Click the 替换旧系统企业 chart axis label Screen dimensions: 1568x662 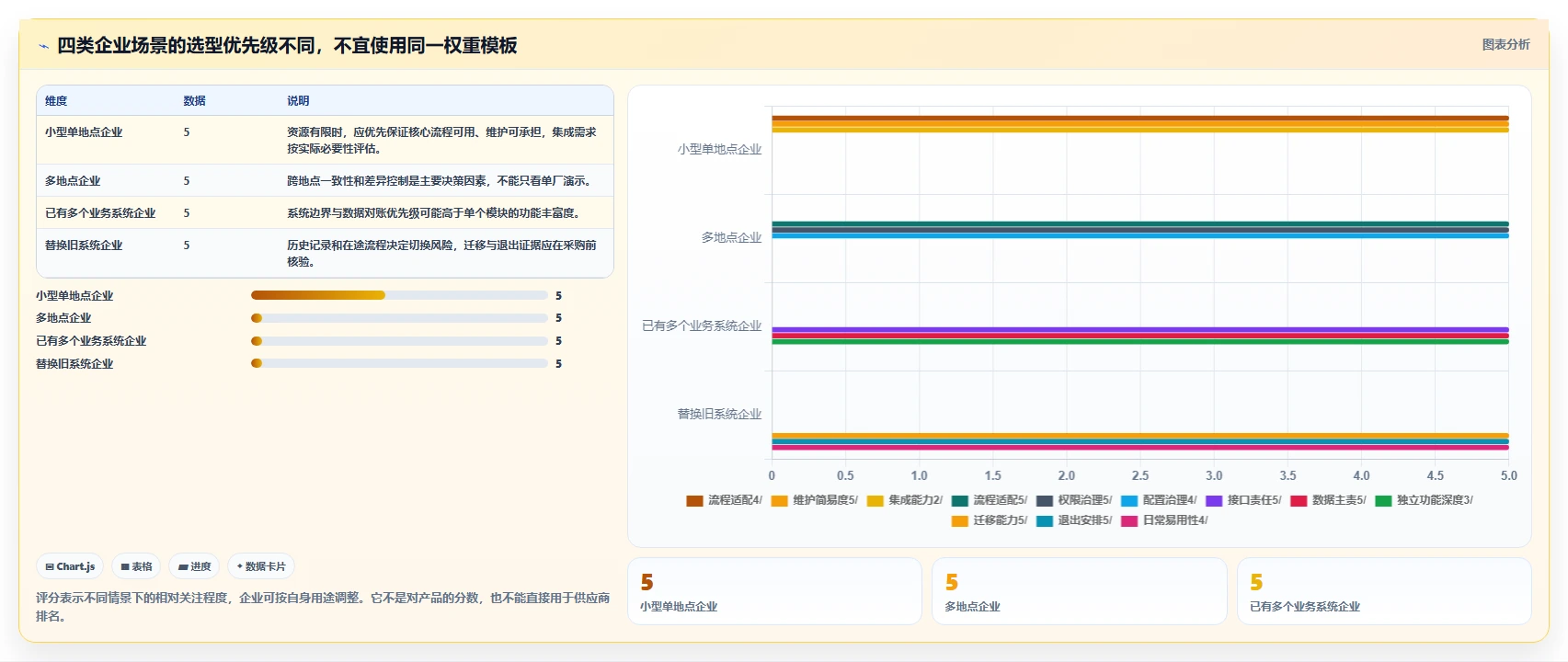coord(719,414)
